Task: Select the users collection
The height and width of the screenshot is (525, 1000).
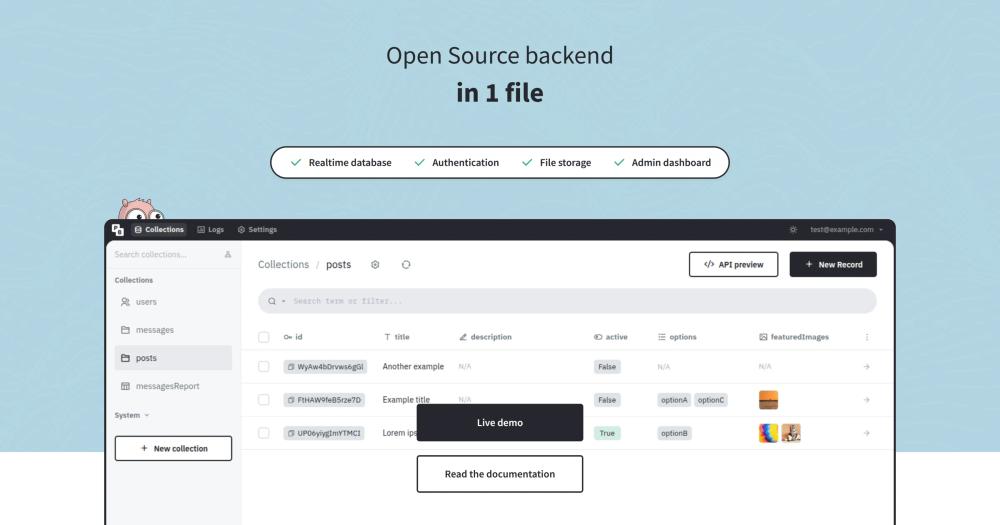Action: pyautogui.click(x=173, y=302)
